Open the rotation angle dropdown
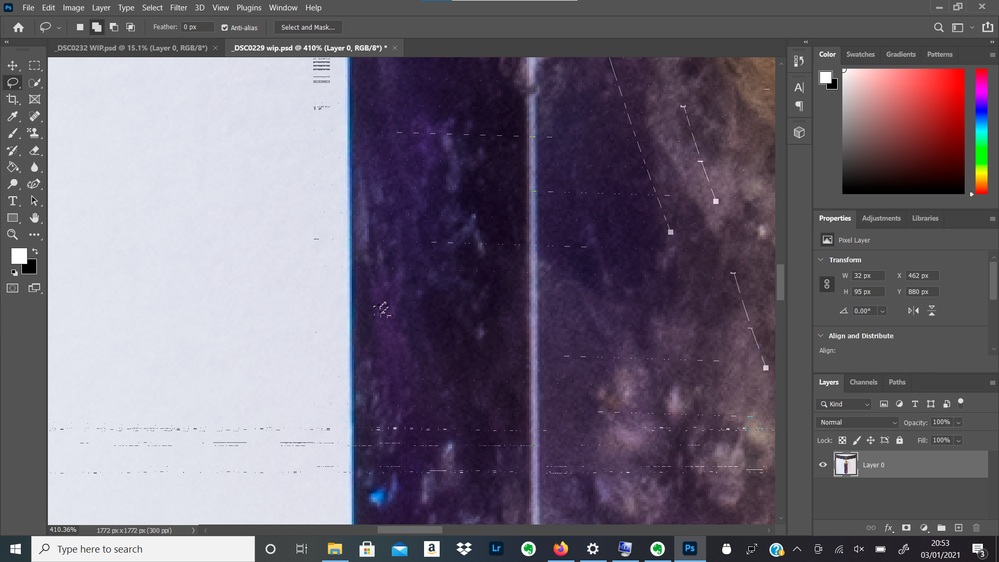The image size is (999, 562). (882, 311)
